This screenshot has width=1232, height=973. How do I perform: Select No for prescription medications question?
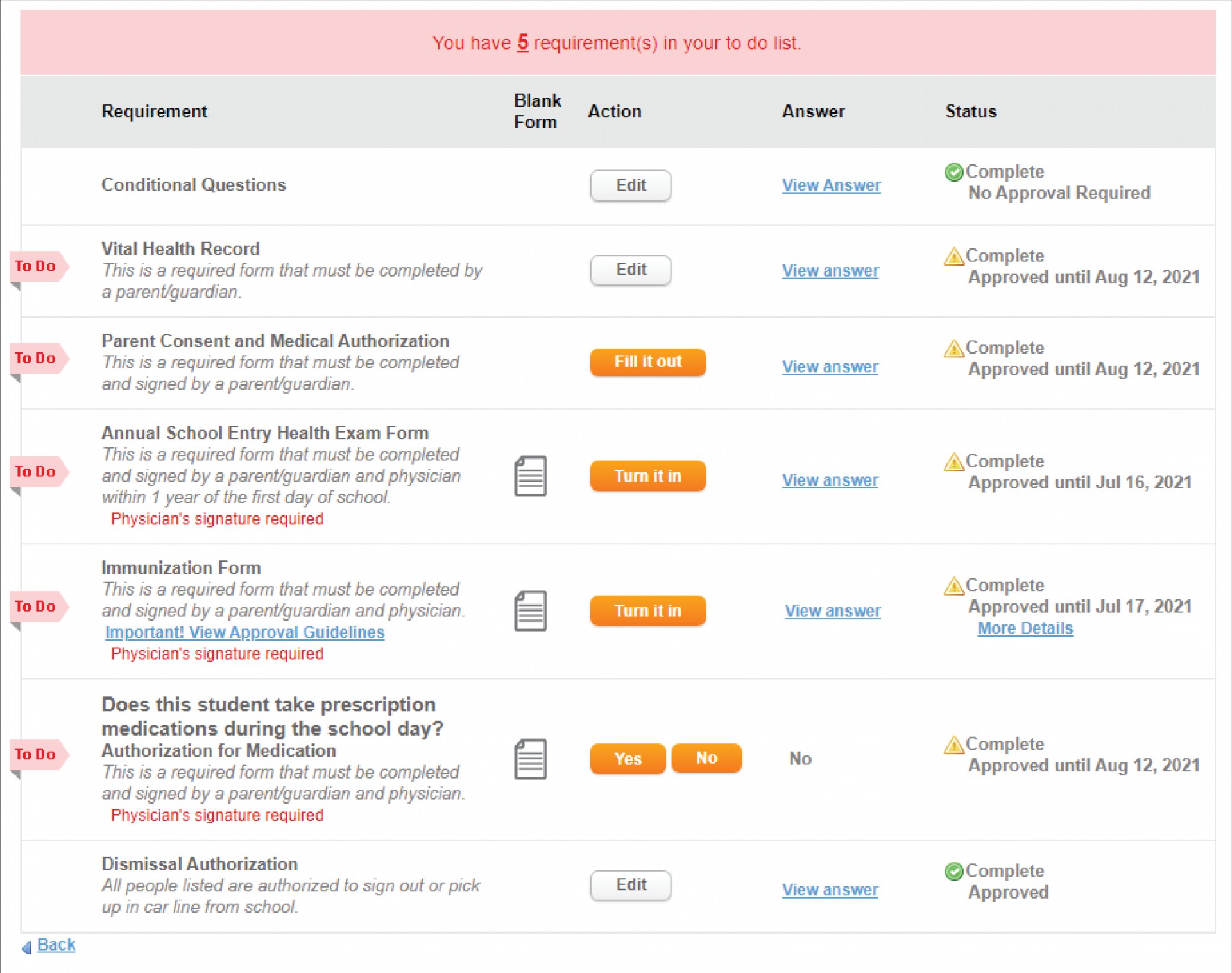point(706,759)
